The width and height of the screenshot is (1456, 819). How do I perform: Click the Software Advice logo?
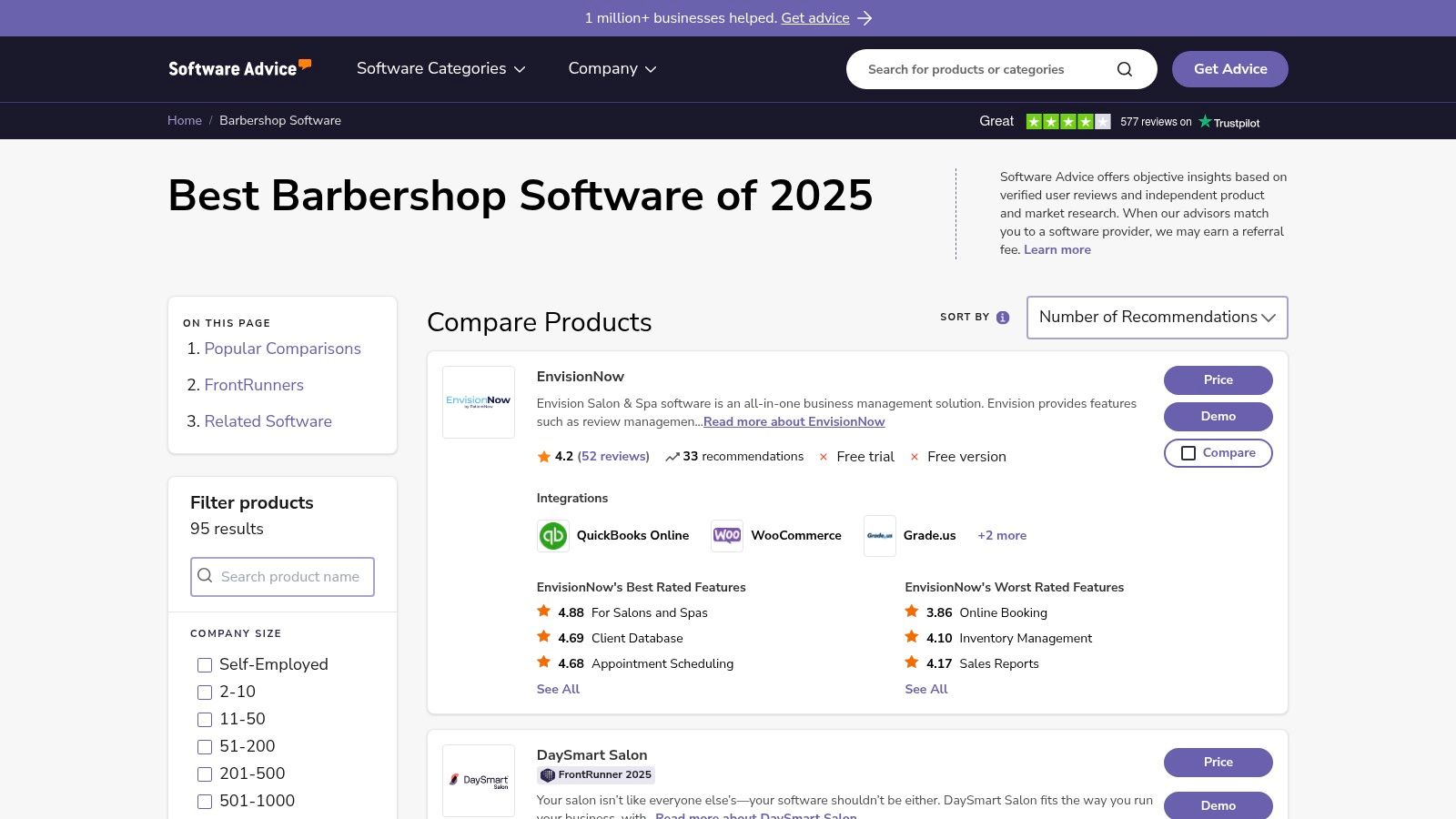tap(240, 68)
